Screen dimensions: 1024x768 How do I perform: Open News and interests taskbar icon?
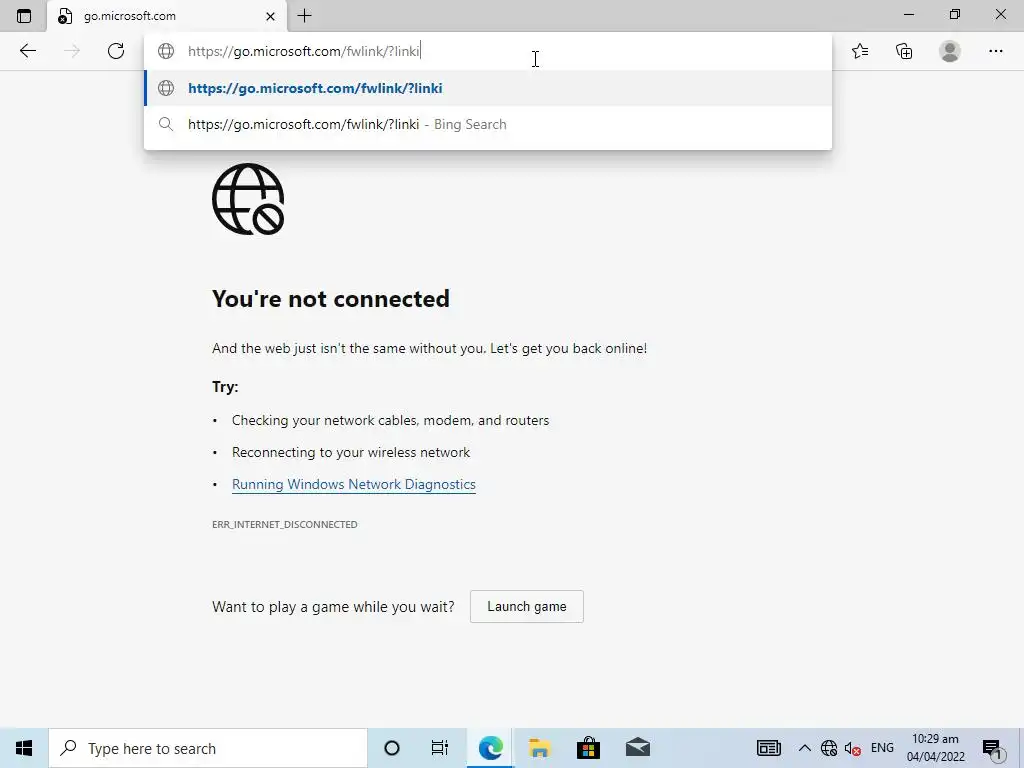coord(769,748)
